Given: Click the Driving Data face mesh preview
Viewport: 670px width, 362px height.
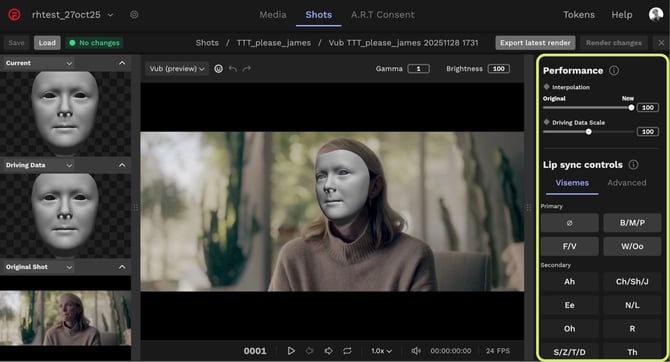Looking at the screenshot, I should 65,215.
